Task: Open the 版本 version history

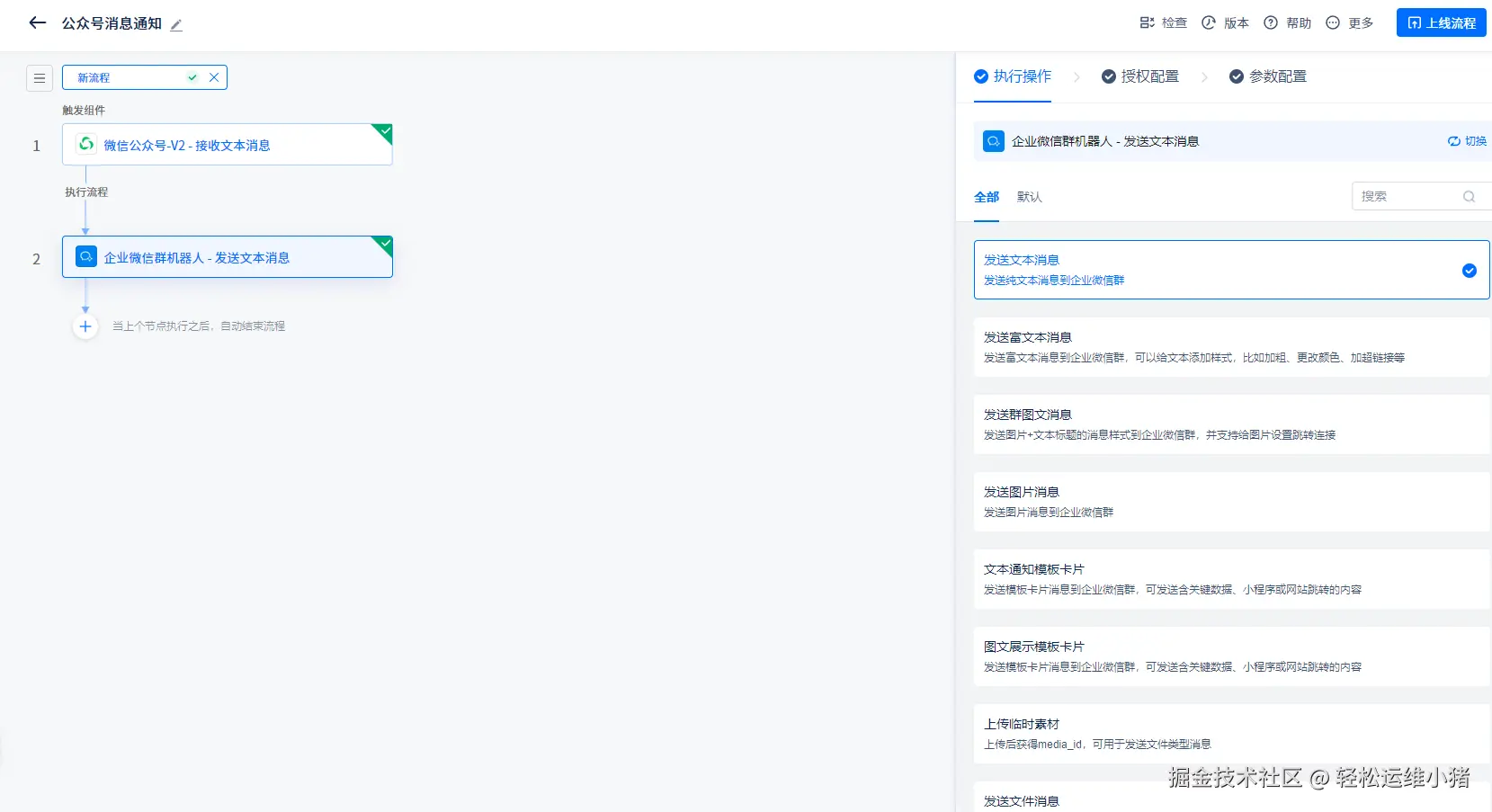Action: (x=1225, y=23)
